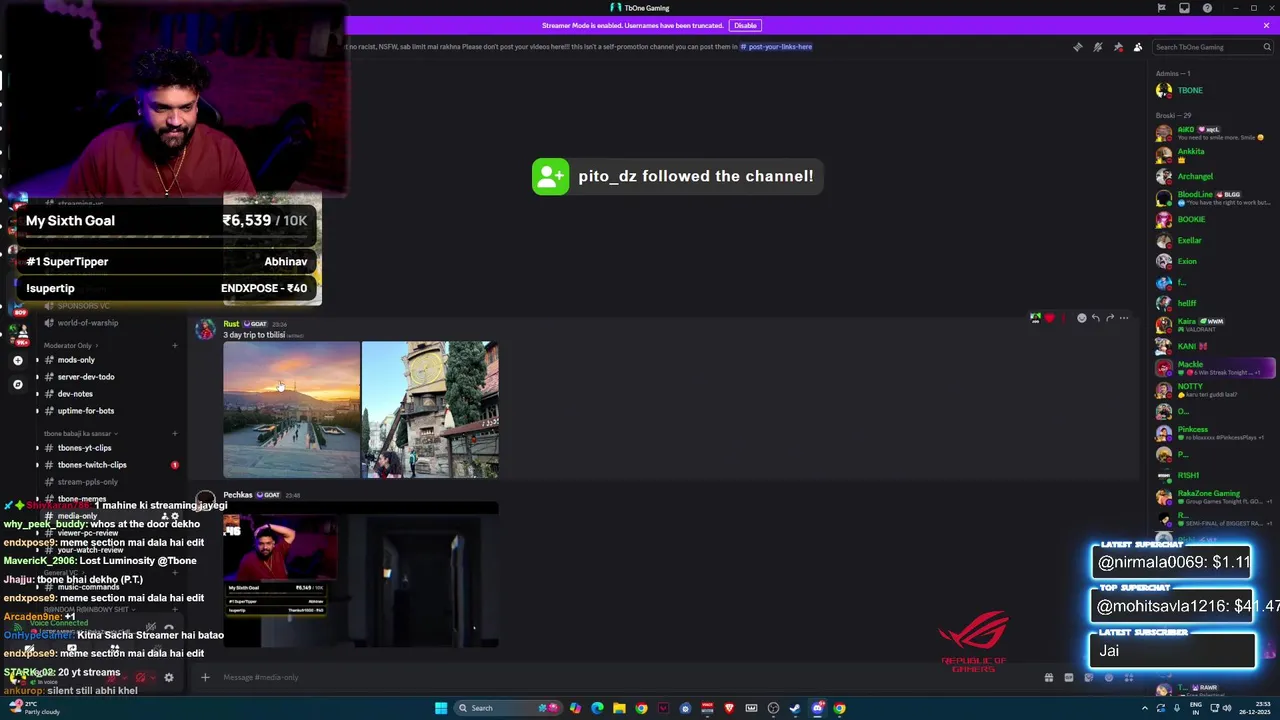Open the clock tower photo in Rust's message
Image resolution: width=1280 pixels, height=720 pixels.
[430, 410]
